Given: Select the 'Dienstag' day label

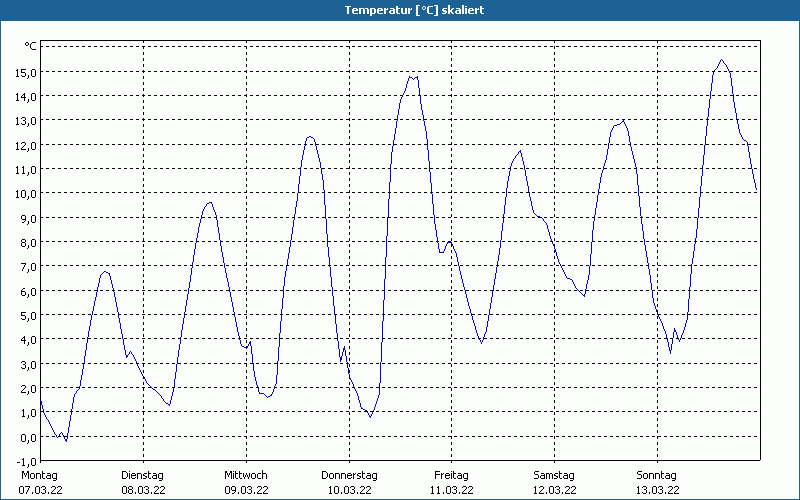Looking at the screenshot, I should click(x=142, y=476).
